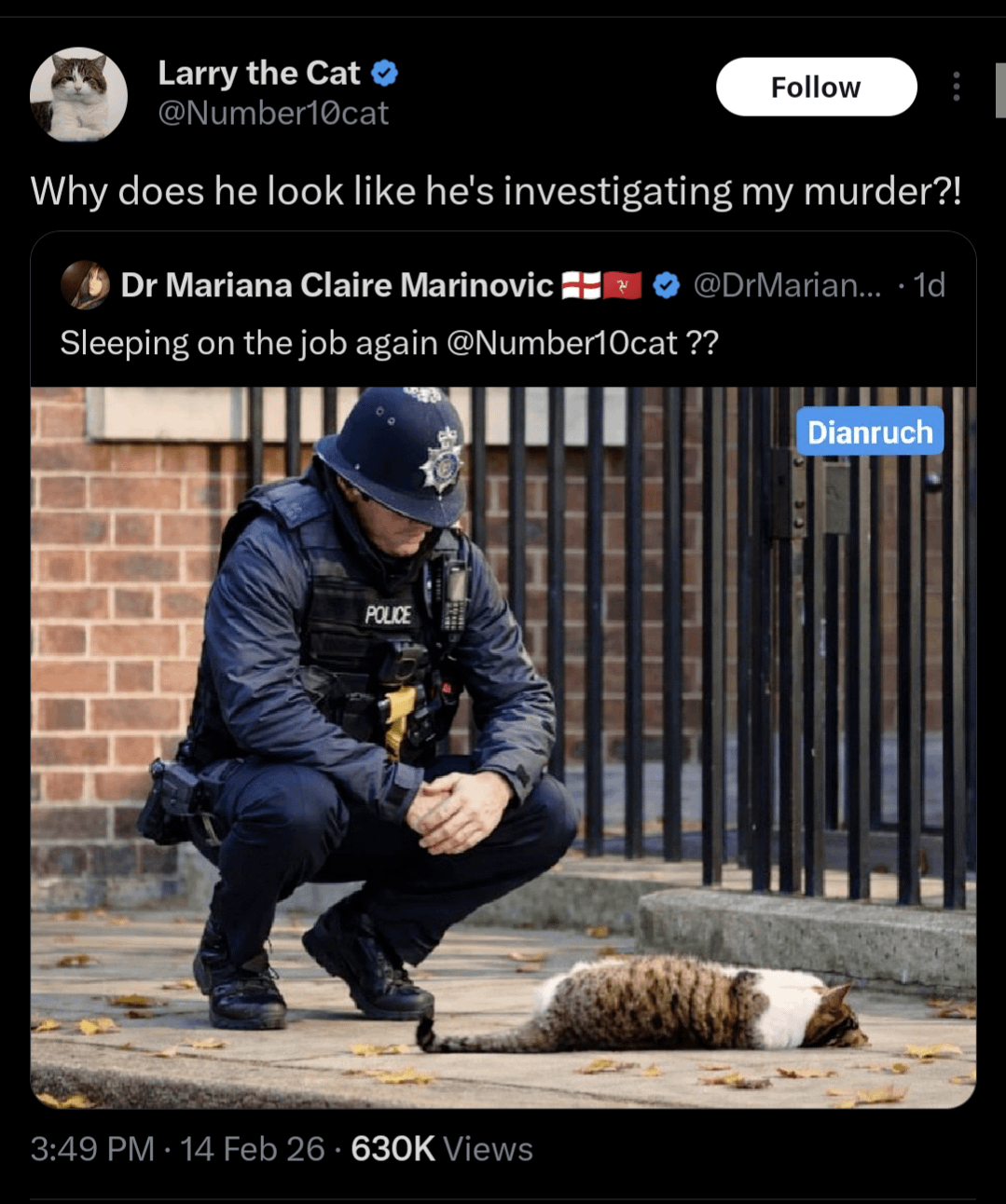Click Dr Mariana's verified badge
Image resolution: width=1006 pixels, height=1204 pixels.
click(666, 285)
